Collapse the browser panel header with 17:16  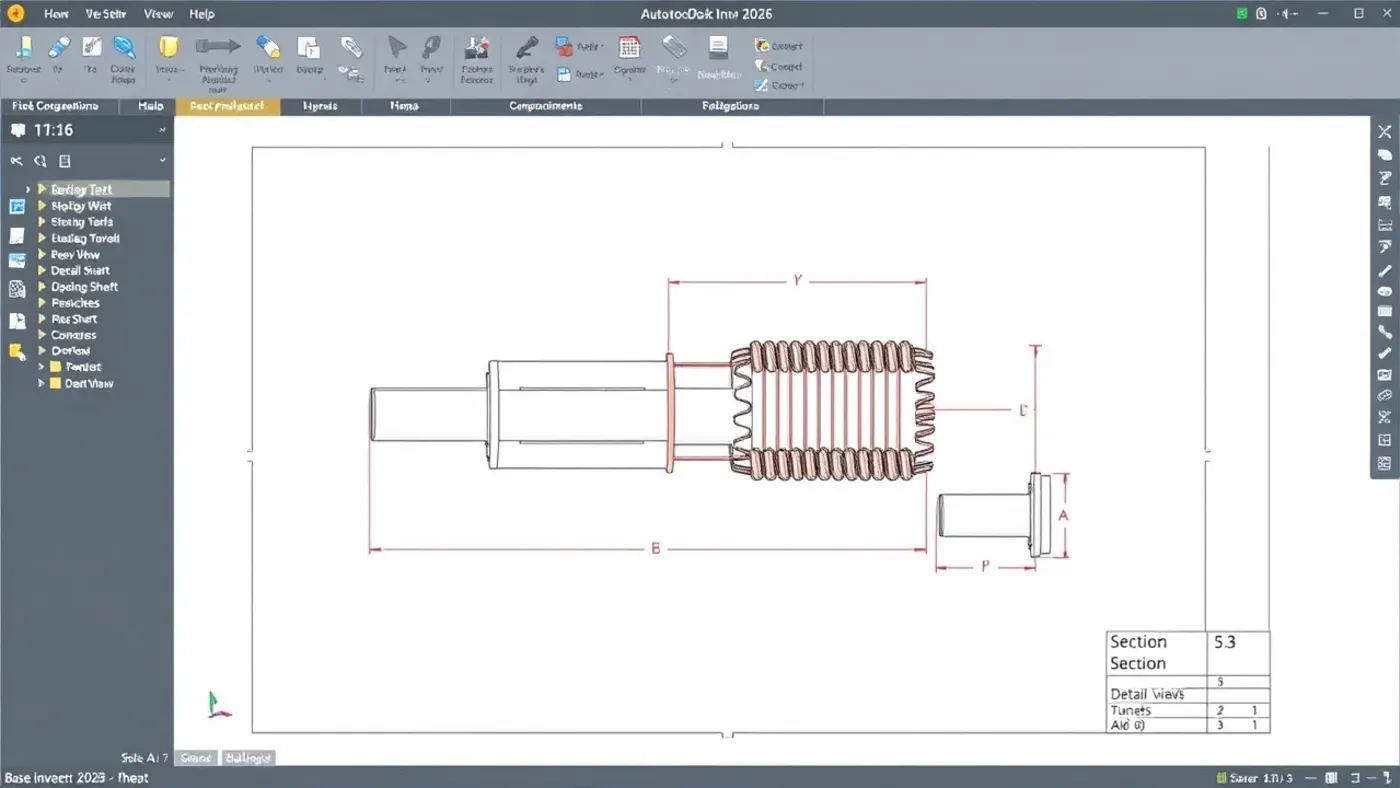pos(162,131)
